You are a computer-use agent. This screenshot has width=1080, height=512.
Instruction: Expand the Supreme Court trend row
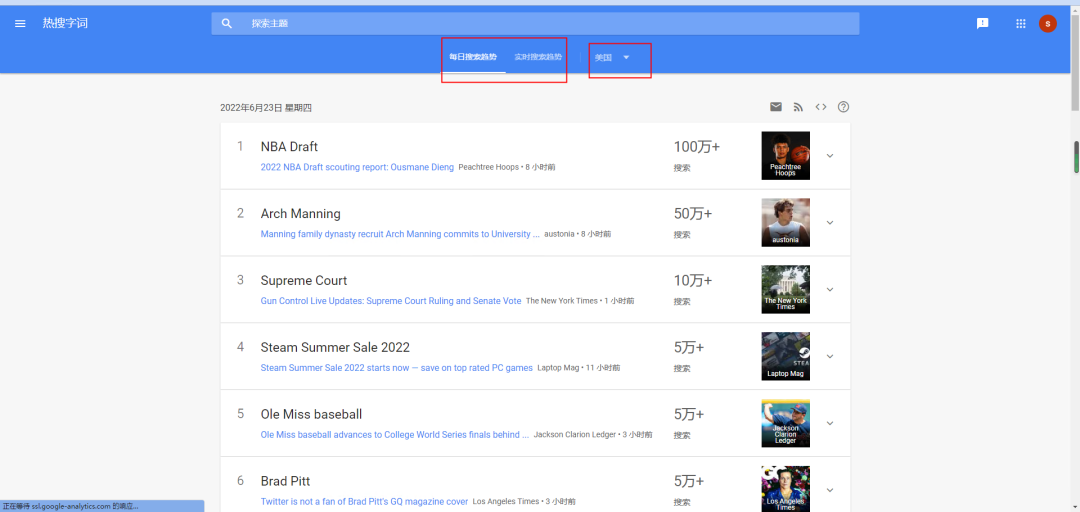(x=829, y=289)
